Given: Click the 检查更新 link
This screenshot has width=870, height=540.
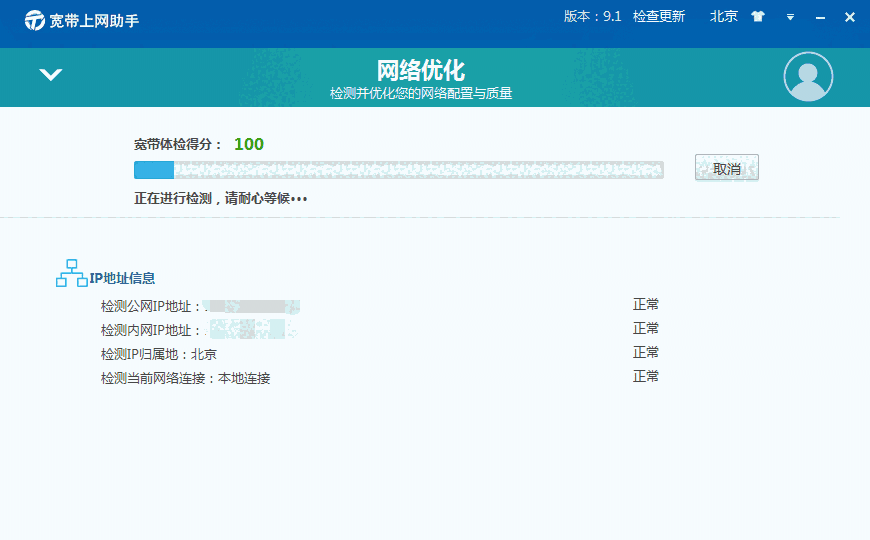Looking at the screenshot, I should coord(659,17).
